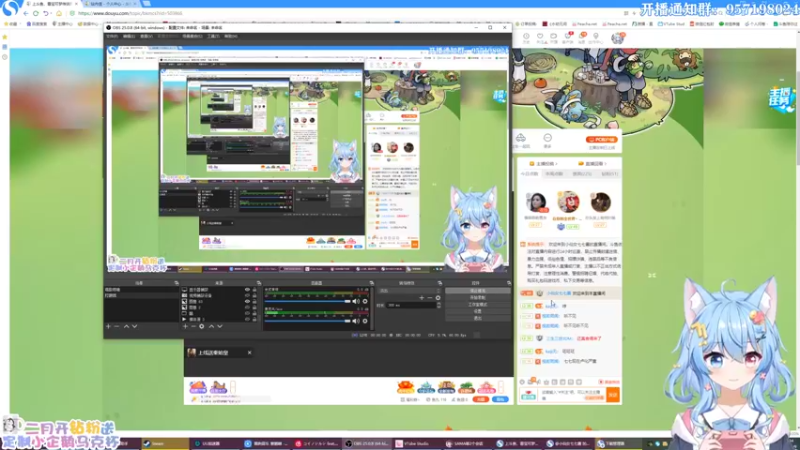
Task: Toggle visibility eye of the fifth source row
Action: [247, 313]
